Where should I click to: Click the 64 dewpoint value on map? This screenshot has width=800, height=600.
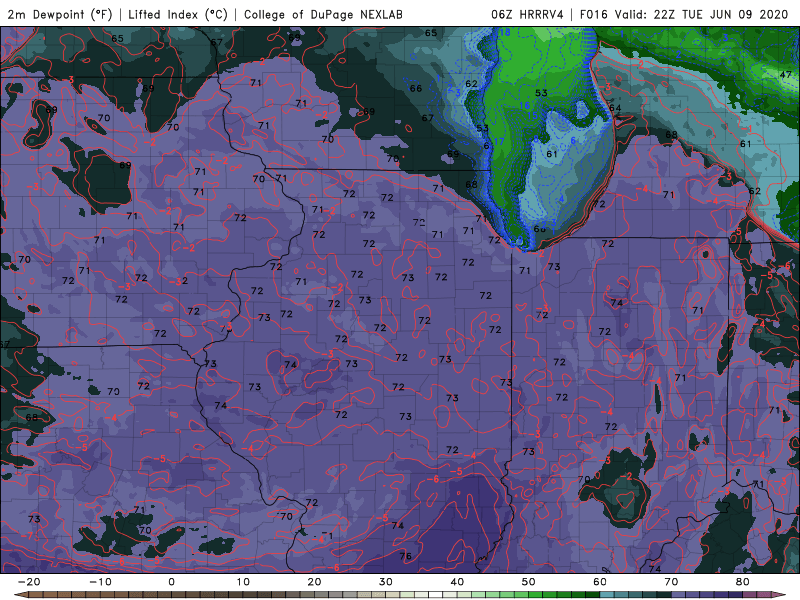coord(615,108)
